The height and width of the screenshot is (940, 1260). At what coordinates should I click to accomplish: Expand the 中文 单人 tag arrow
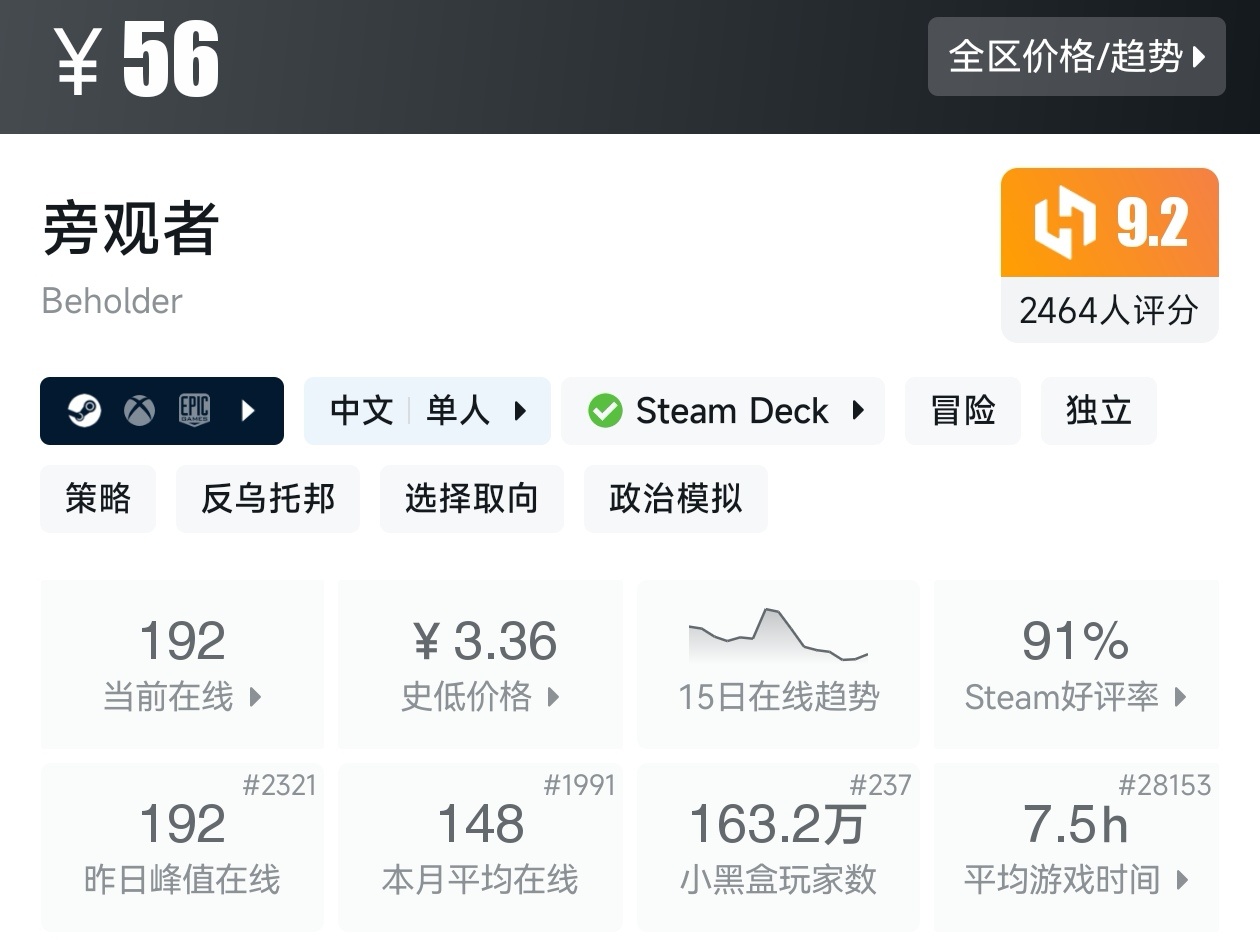click(x=520, y=411)
